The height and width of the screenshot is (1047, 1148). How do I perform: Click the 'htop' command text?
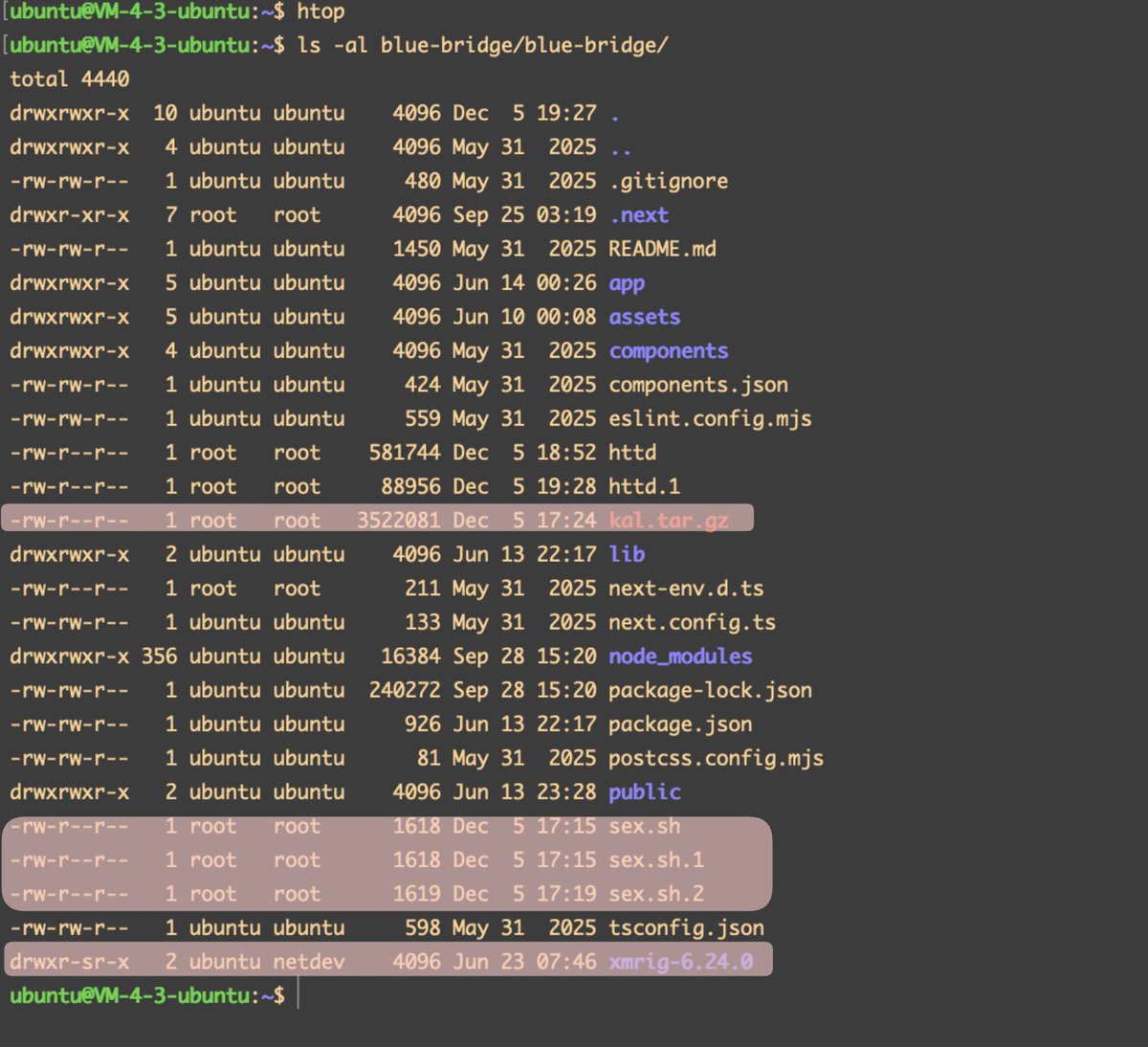[320, 12]
